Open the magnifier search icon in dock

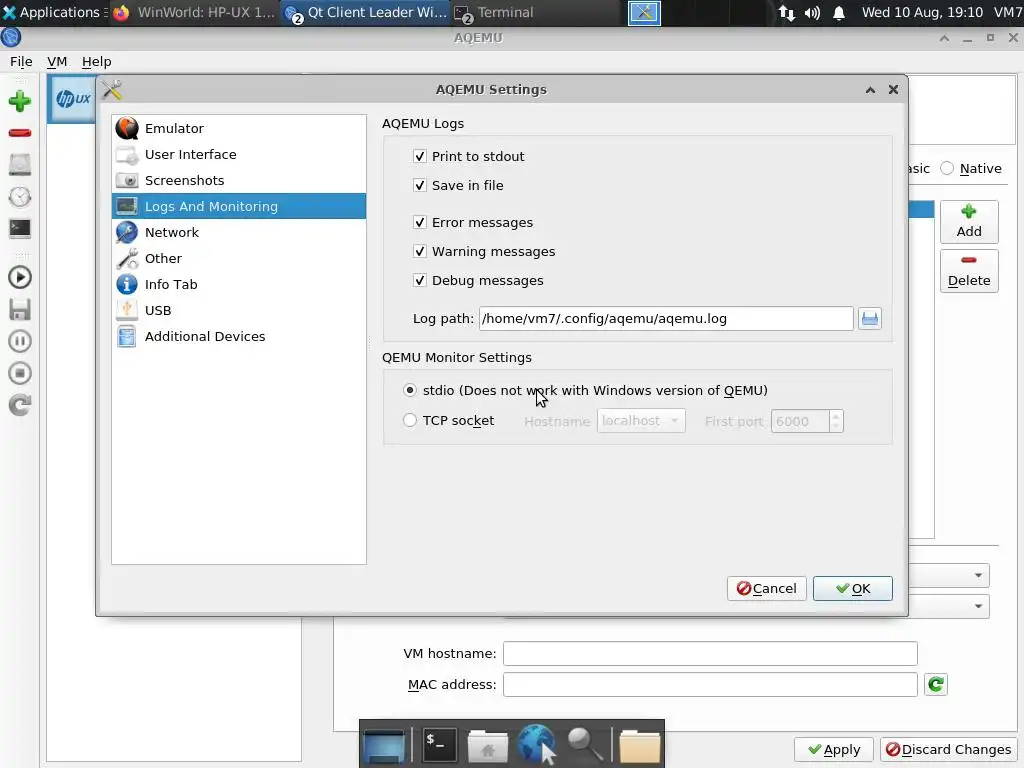[585, 744]
